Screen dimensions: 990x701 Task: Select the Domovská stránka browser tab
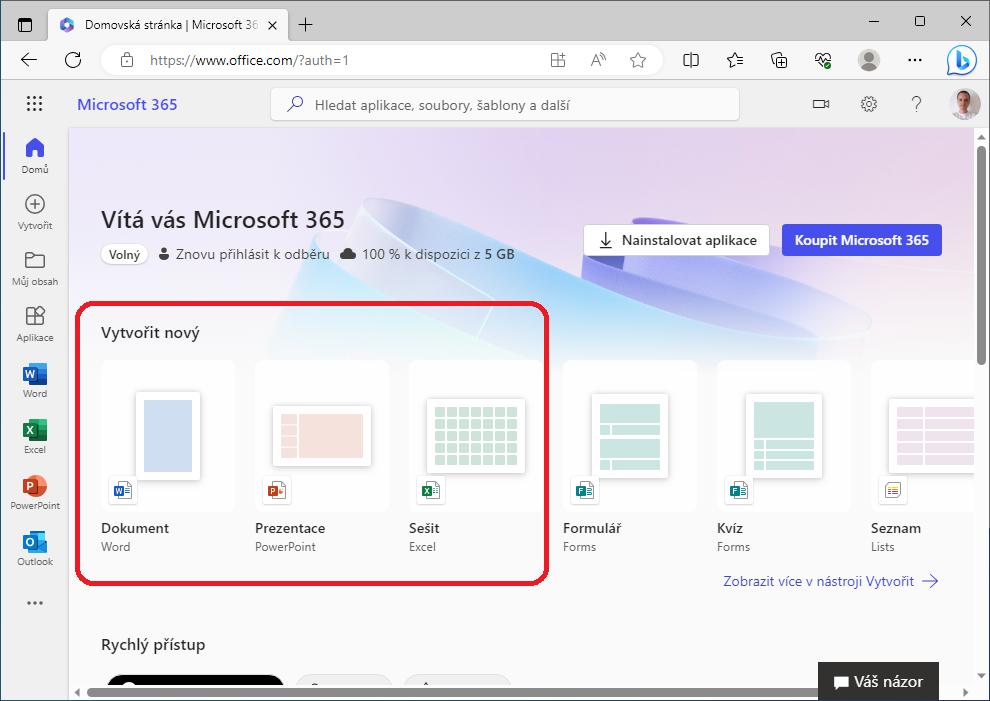[x=168, y=25]
